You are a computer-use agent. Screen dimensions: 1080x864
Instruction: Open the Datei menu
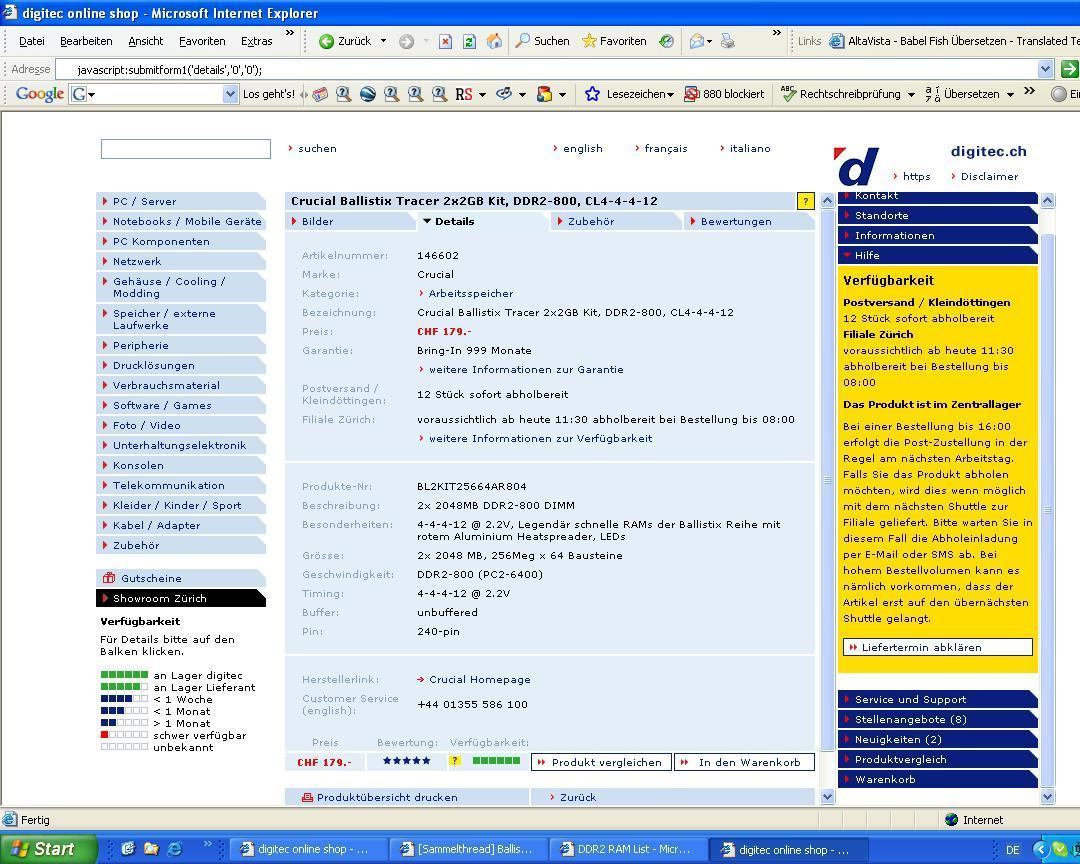32,41
